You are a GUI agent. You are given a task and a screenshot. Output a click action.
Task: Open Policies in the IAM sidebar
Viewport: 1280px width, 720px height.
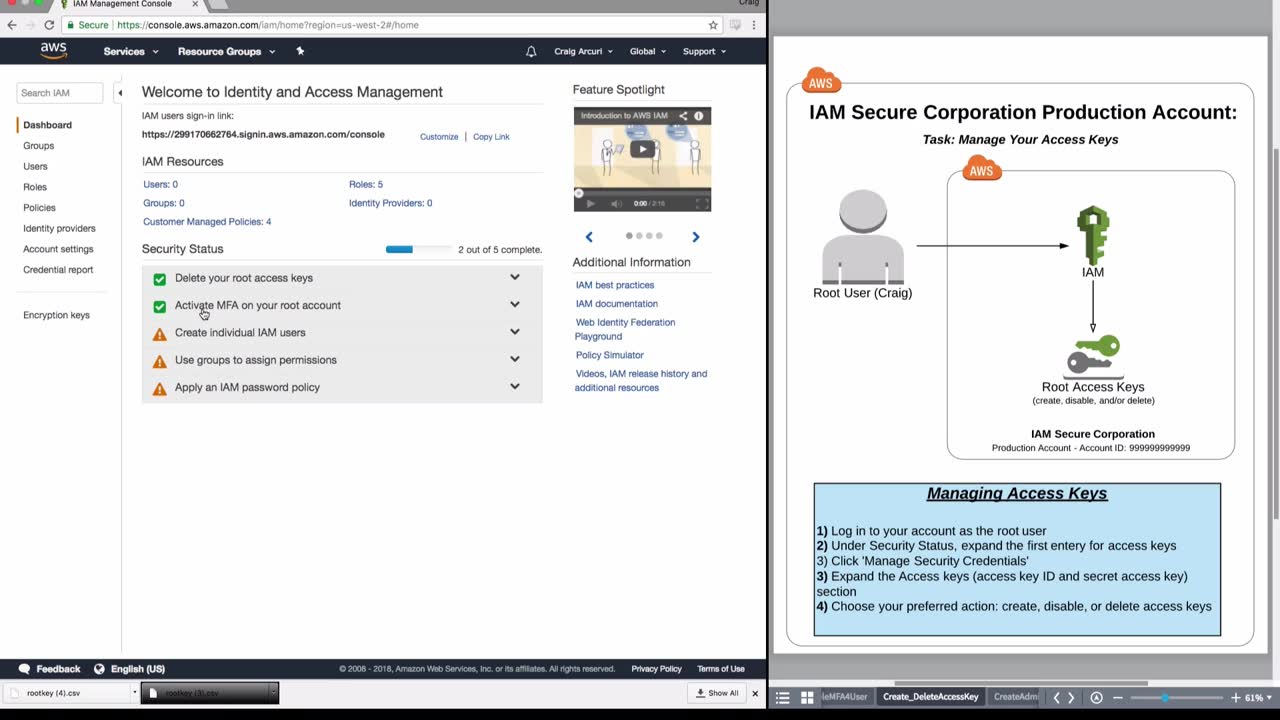pyautogui.click(x=39, y=208)
